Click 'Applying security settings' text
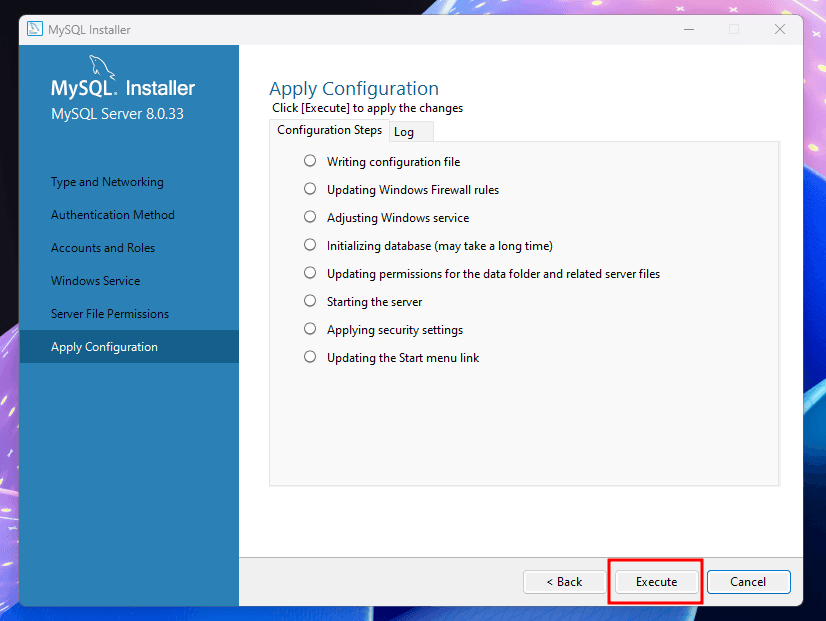This screenshot has width=826, height=621. click(395, 330)
